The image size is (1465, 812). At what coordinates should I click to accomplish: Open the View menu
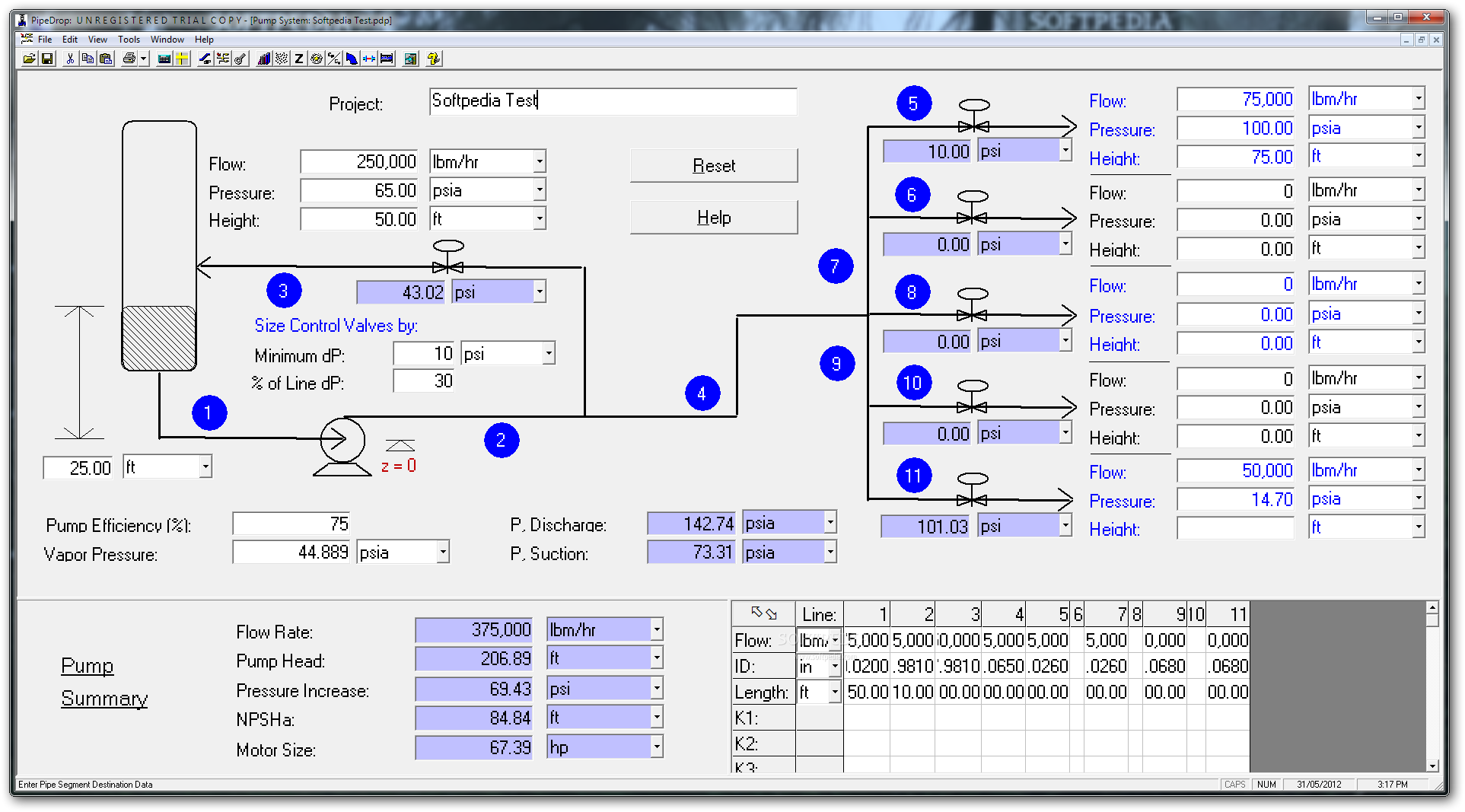pyautogui.click(x=97, y=40)
